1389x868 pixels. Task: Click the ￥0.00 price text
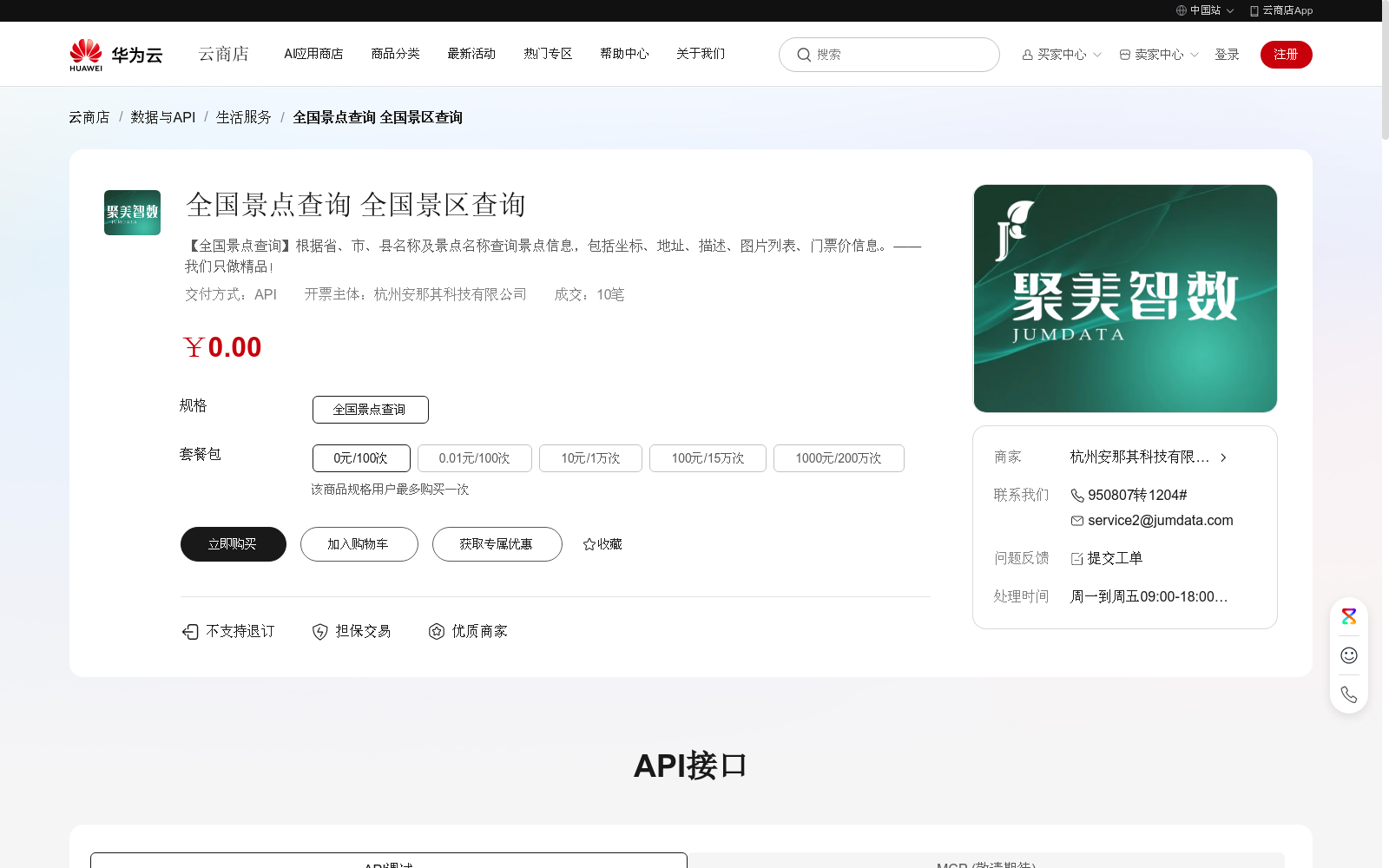point(222,347)
